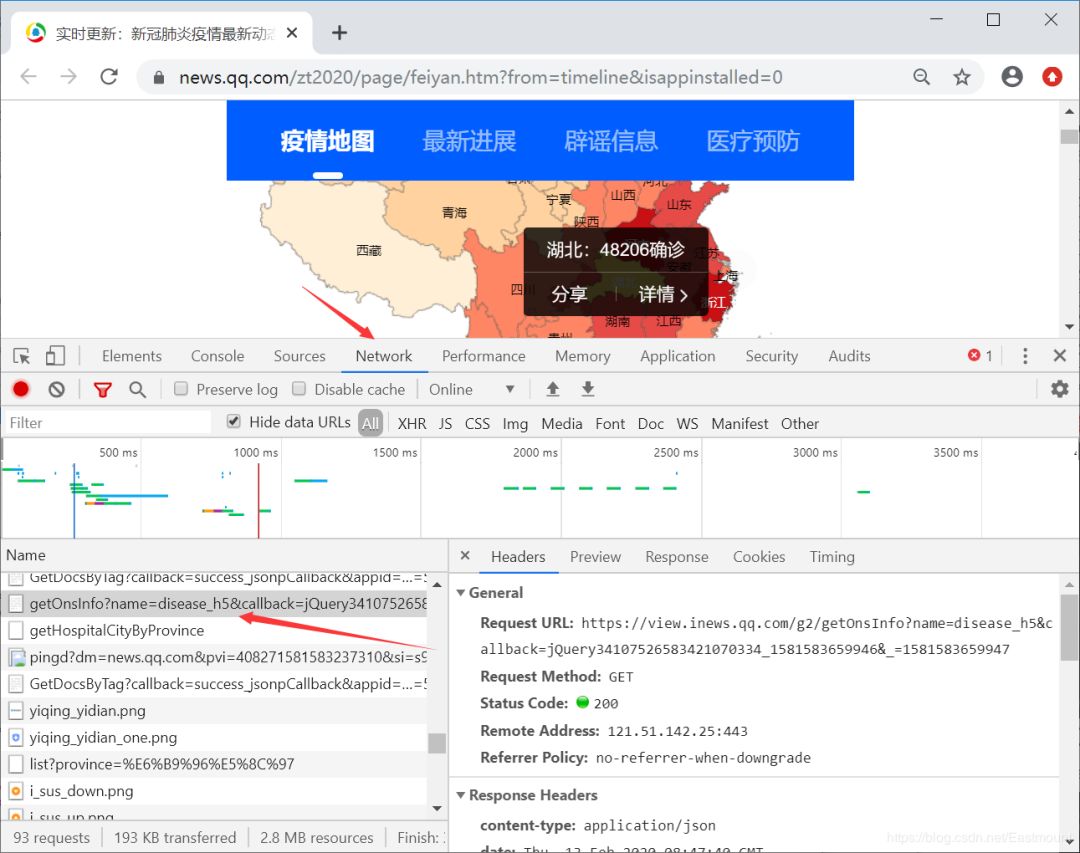Viewport: 1080px width, 853px height.
Task: Export HAR file with the download arrow icon
Action: [x=588, y=388]
